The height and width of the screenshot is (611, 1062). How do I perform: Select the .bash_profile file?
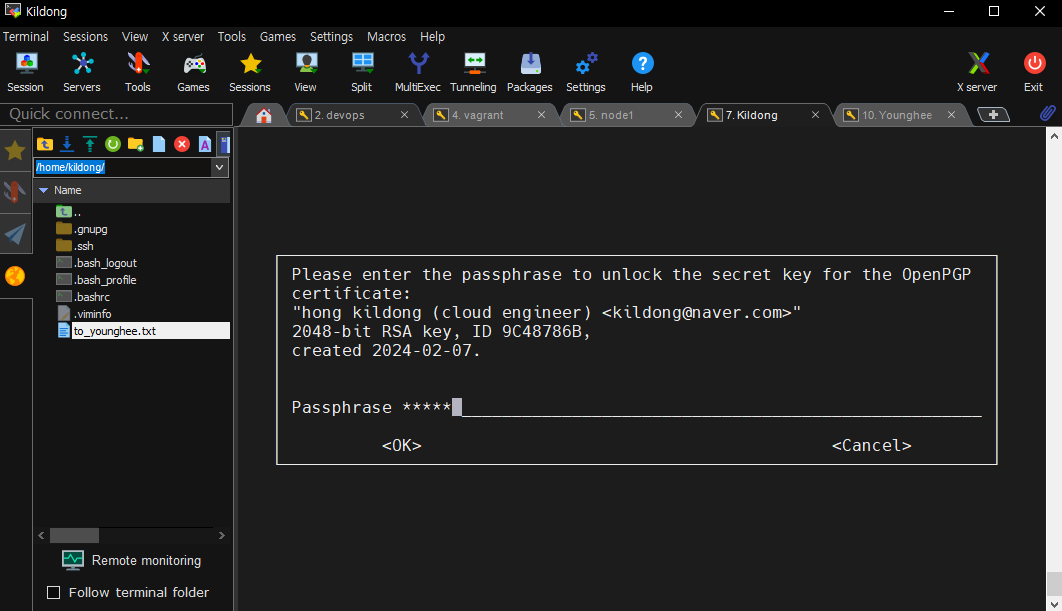pyautogui.click(x=96, y=280)
